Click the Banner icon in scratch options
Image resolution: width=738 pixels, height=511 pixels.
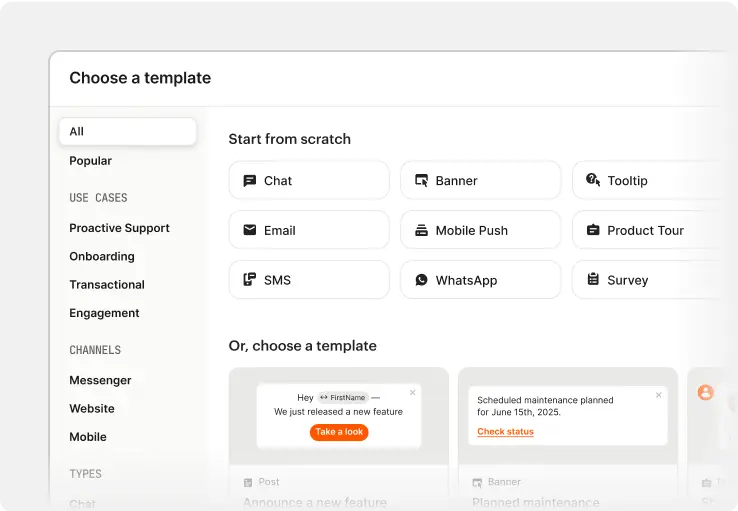point(422,181)
